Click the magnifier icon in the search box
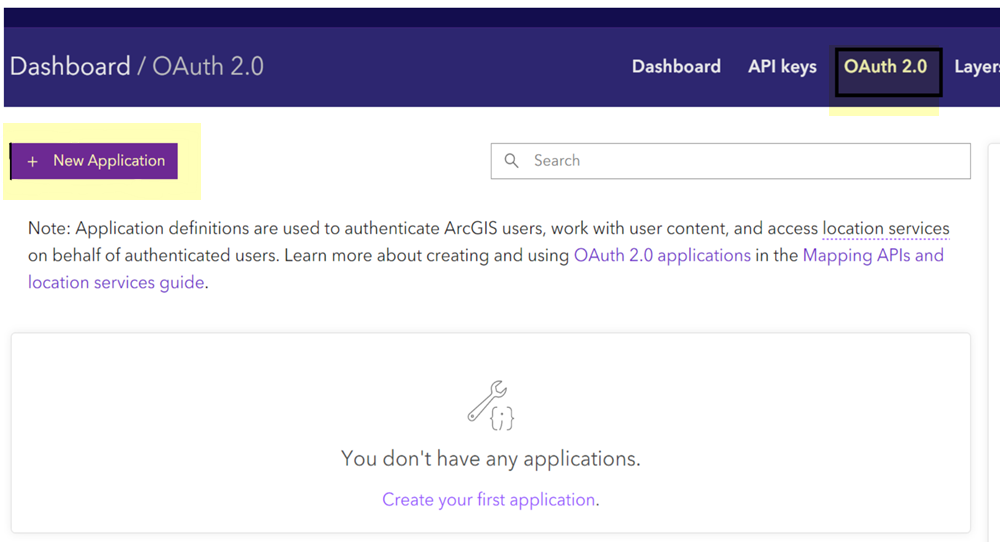 (x=512, y=160)
